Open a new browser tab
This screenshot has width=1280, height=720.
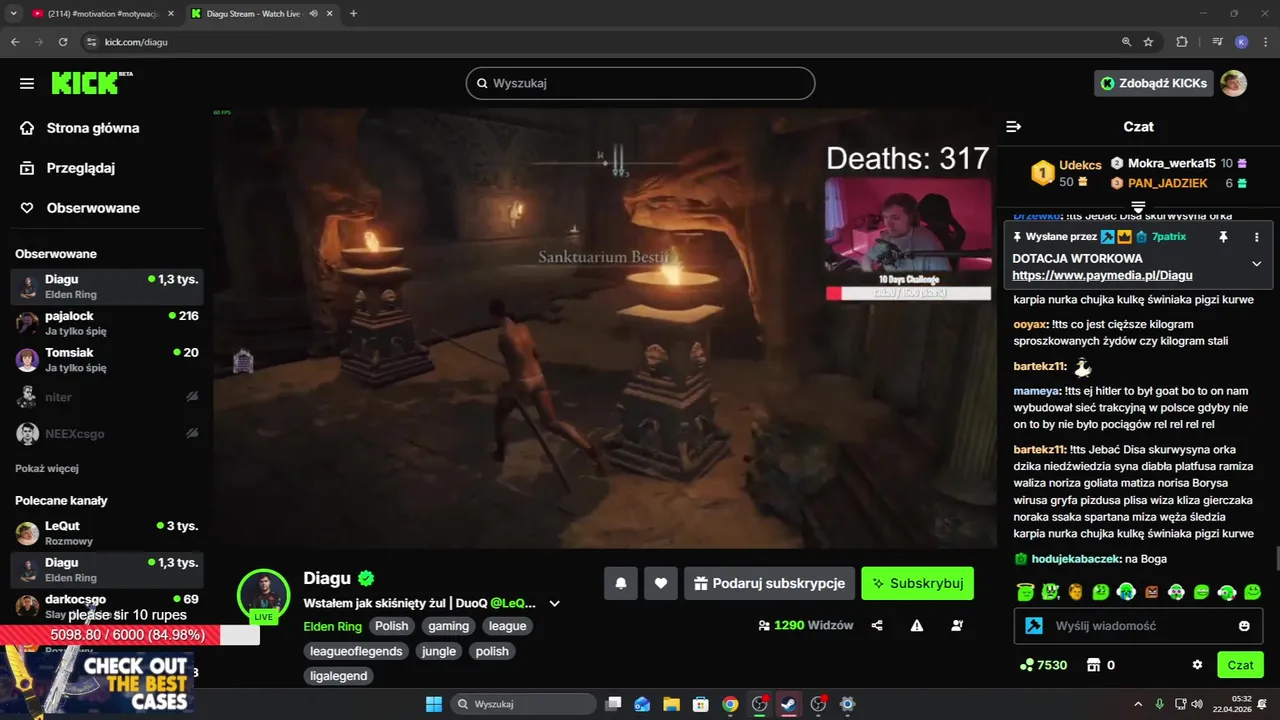pyautogui.click(x=353, y=14)
